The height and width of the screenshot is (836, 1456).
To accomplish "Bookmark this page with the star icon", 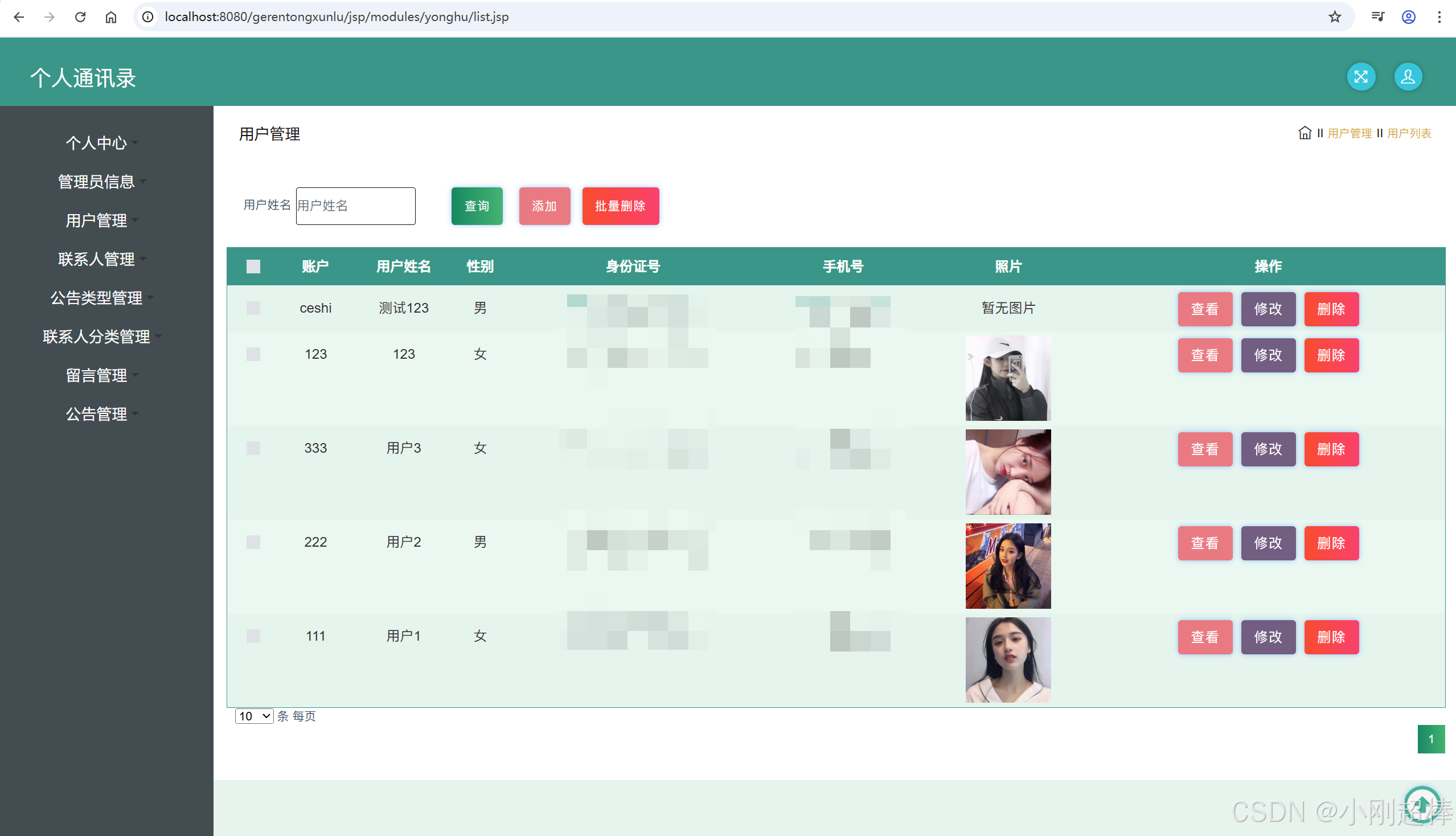I will click(x=1334, y=17).
